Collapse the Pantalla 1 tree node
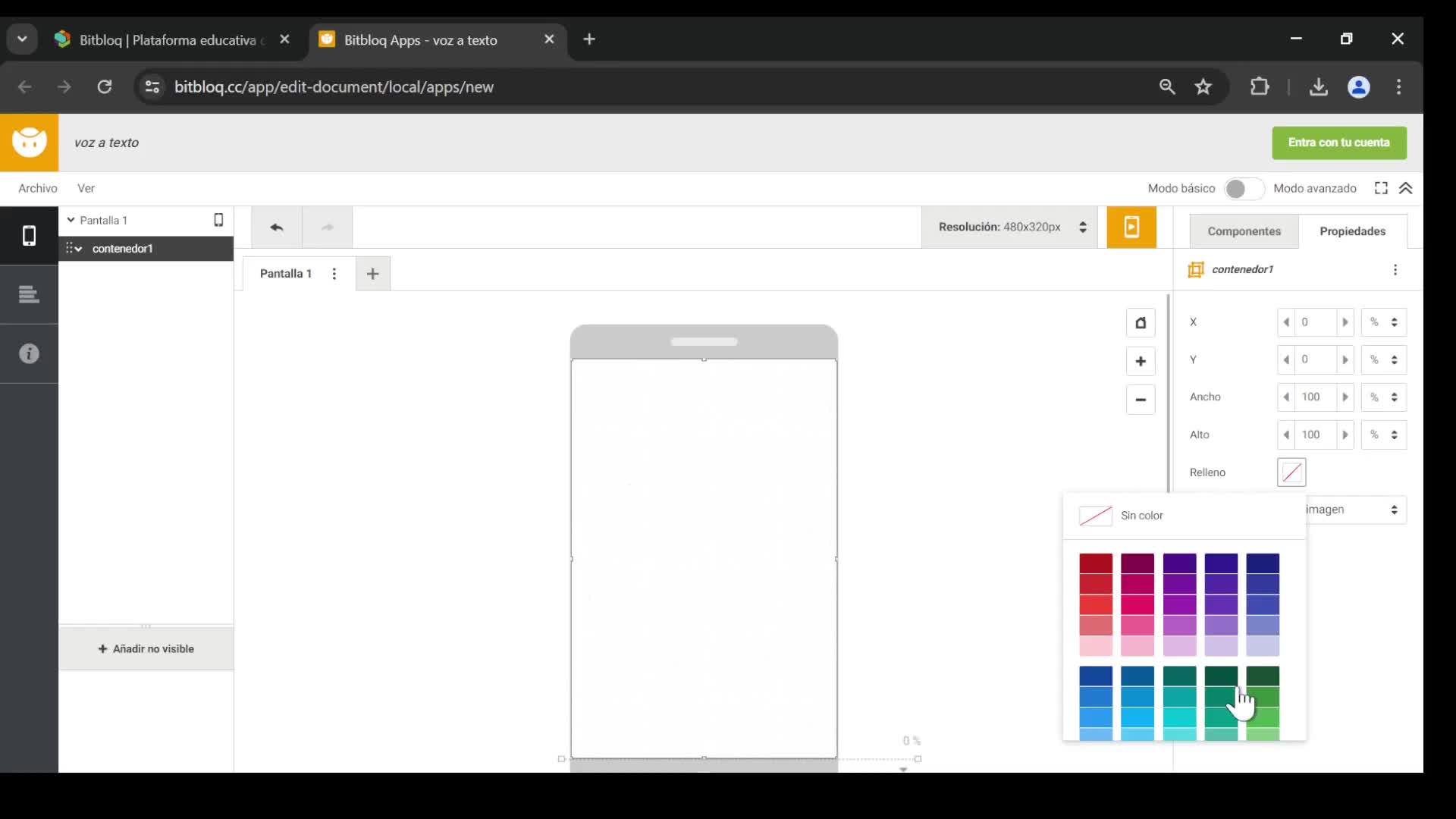 point(71,220)
